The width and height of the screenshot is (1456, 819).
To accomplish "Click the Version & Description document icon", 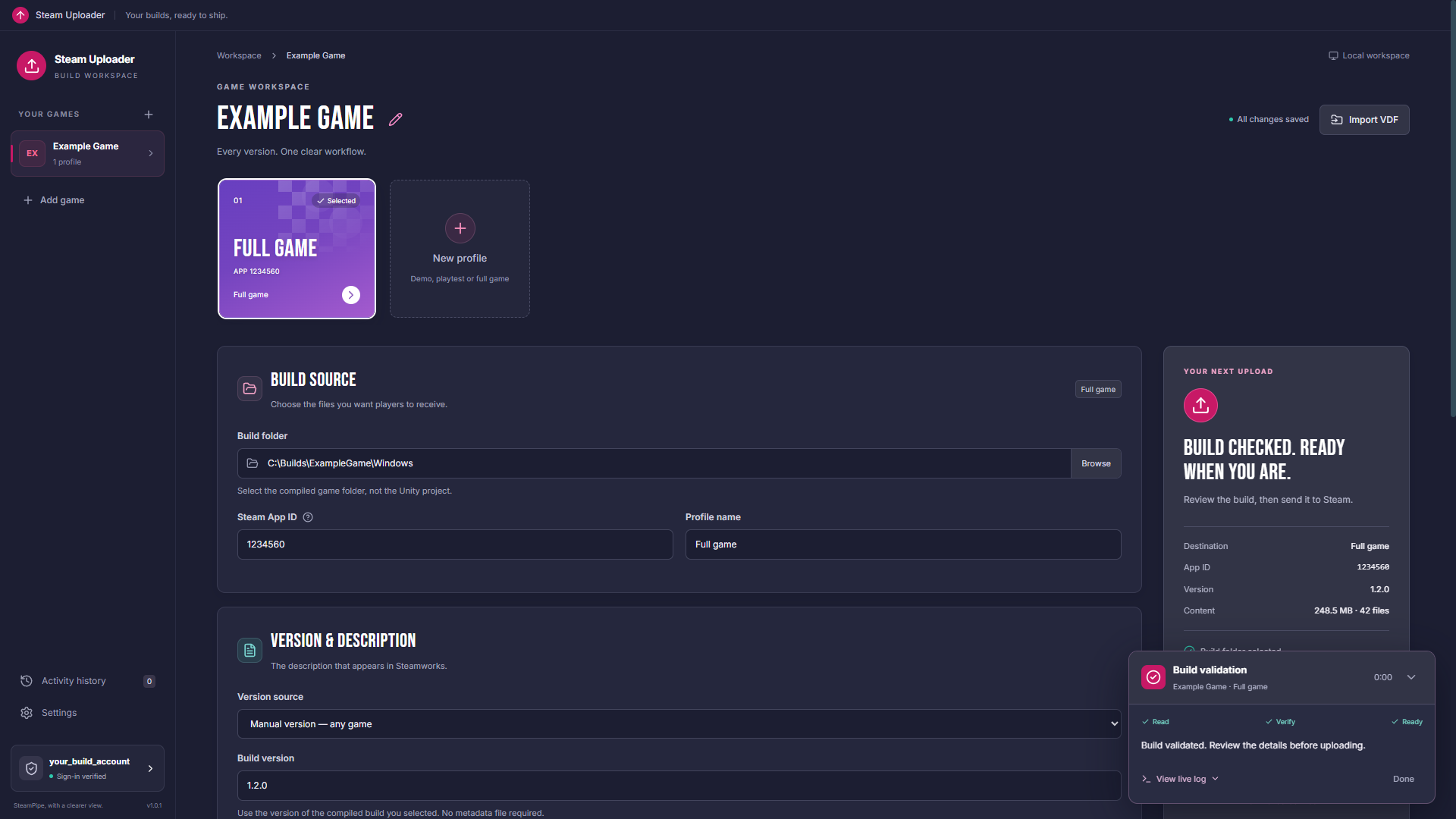I will point(249,650).
